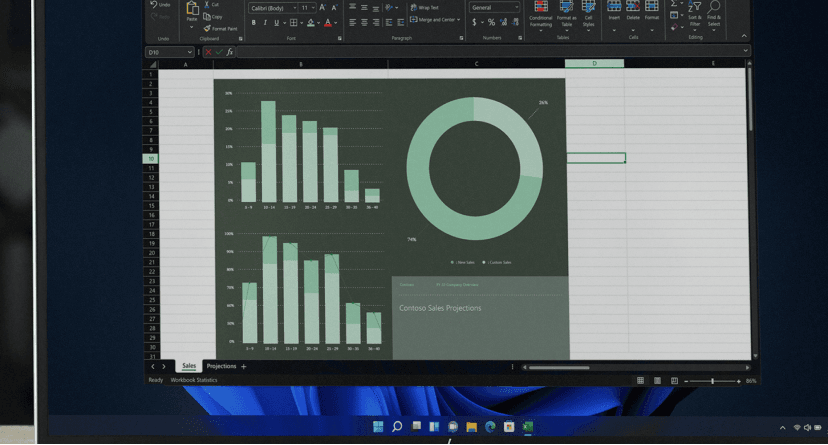Launch Excel from the taskbar

pyautogui.click(x=528, y=427)
